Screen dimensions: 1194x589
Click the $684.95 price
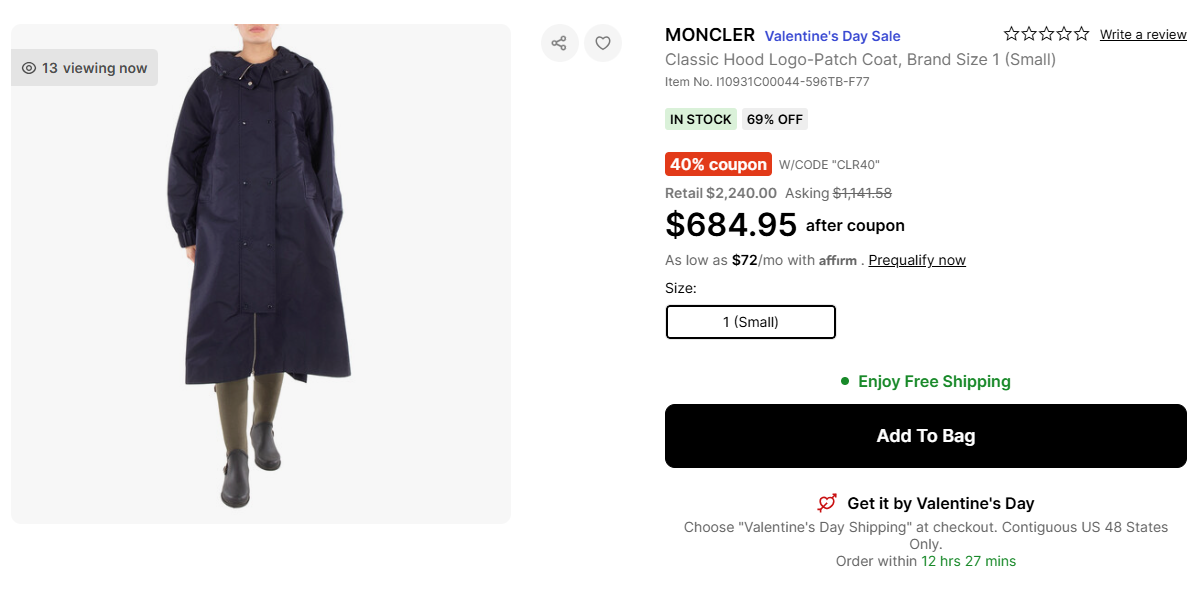click(731, 225)
